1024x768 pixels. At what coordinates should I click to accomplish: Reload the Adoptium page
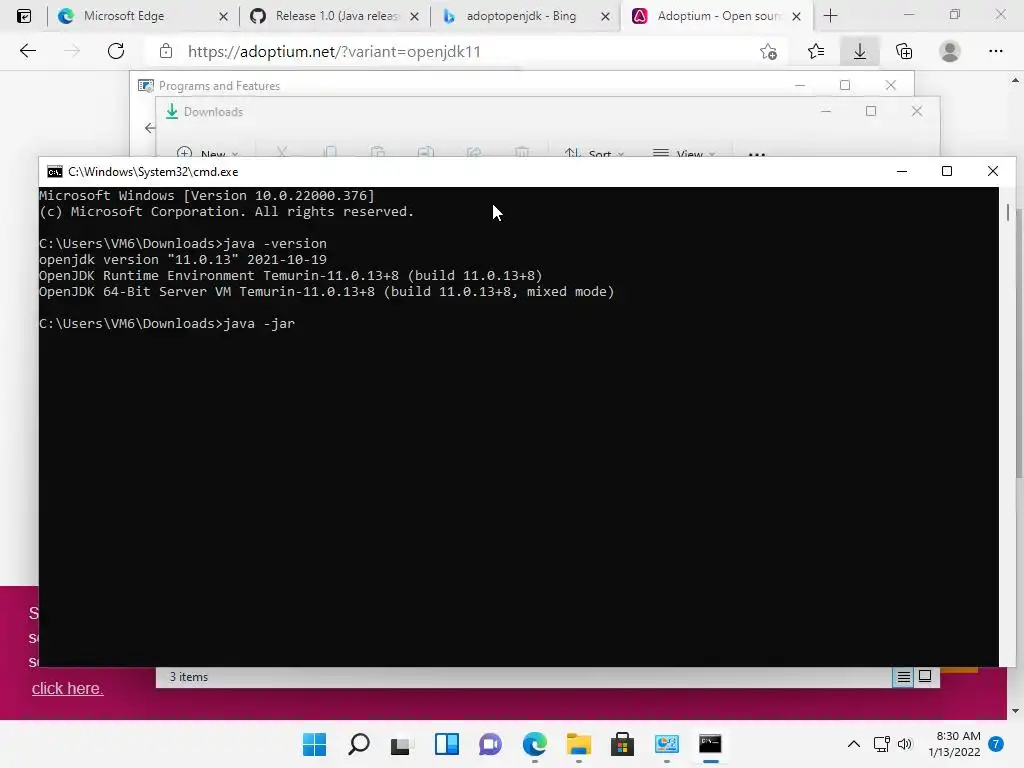tap(116, 51)
